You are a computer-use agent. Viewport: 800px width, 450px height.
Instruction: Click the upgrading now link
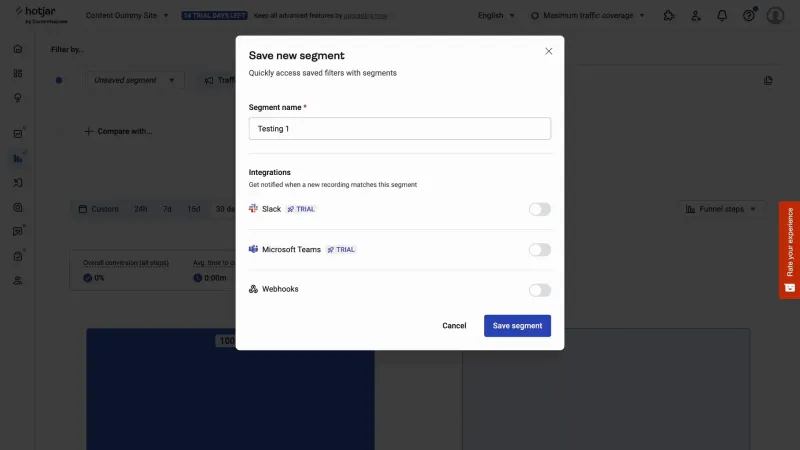365,16
